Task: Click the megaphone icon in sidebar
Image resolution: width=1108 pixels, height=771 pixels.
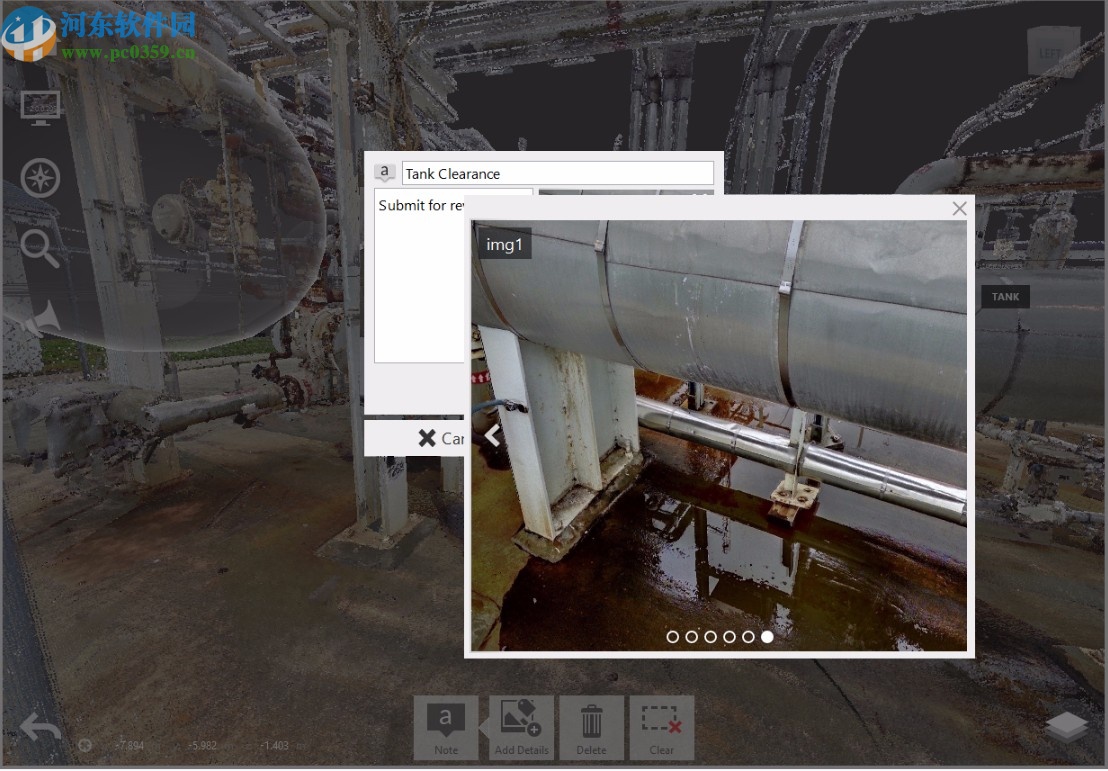Action: [39, 312]
